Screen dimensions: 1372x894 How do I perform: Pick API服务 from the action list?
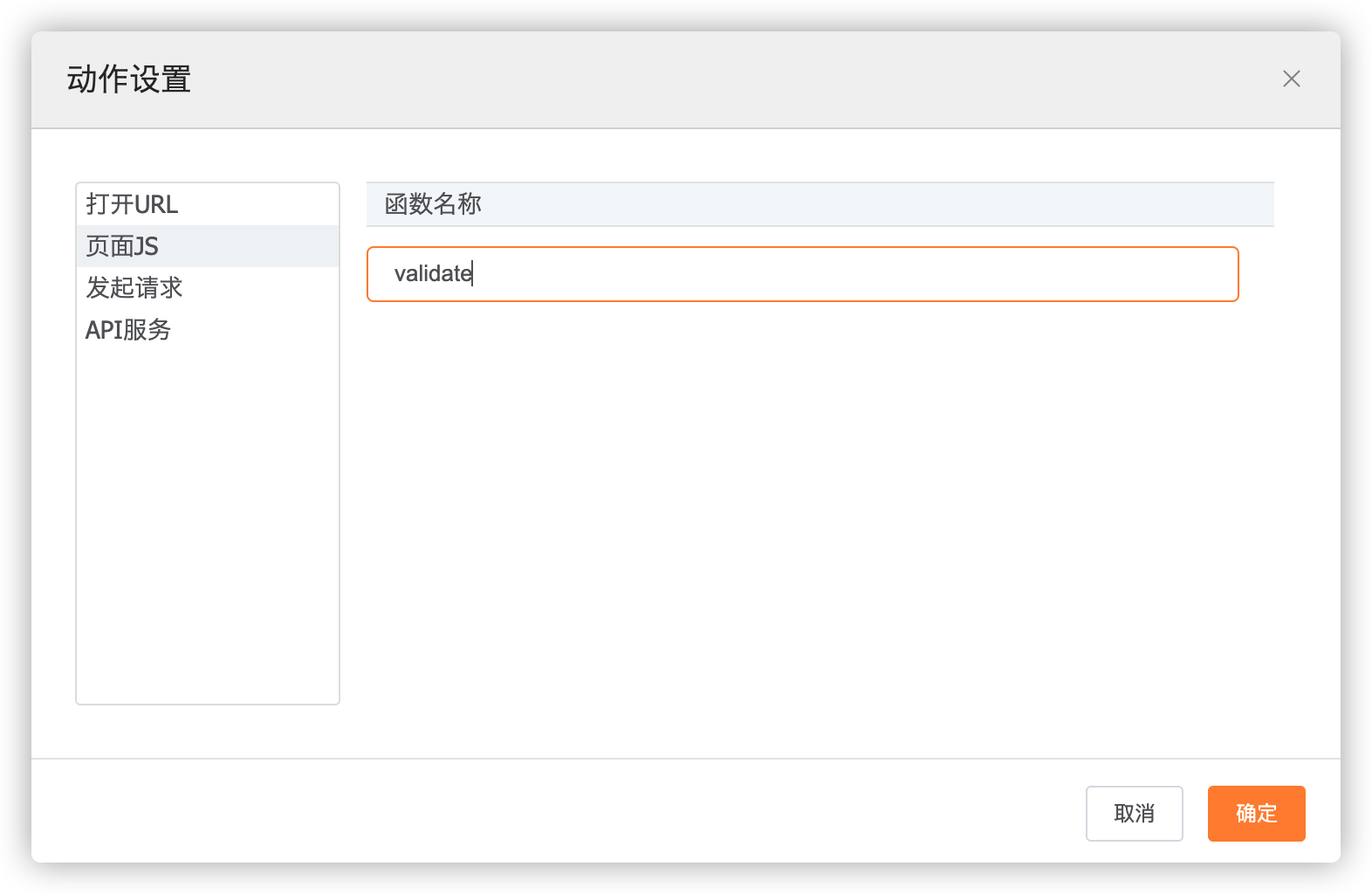coord(128,330)
